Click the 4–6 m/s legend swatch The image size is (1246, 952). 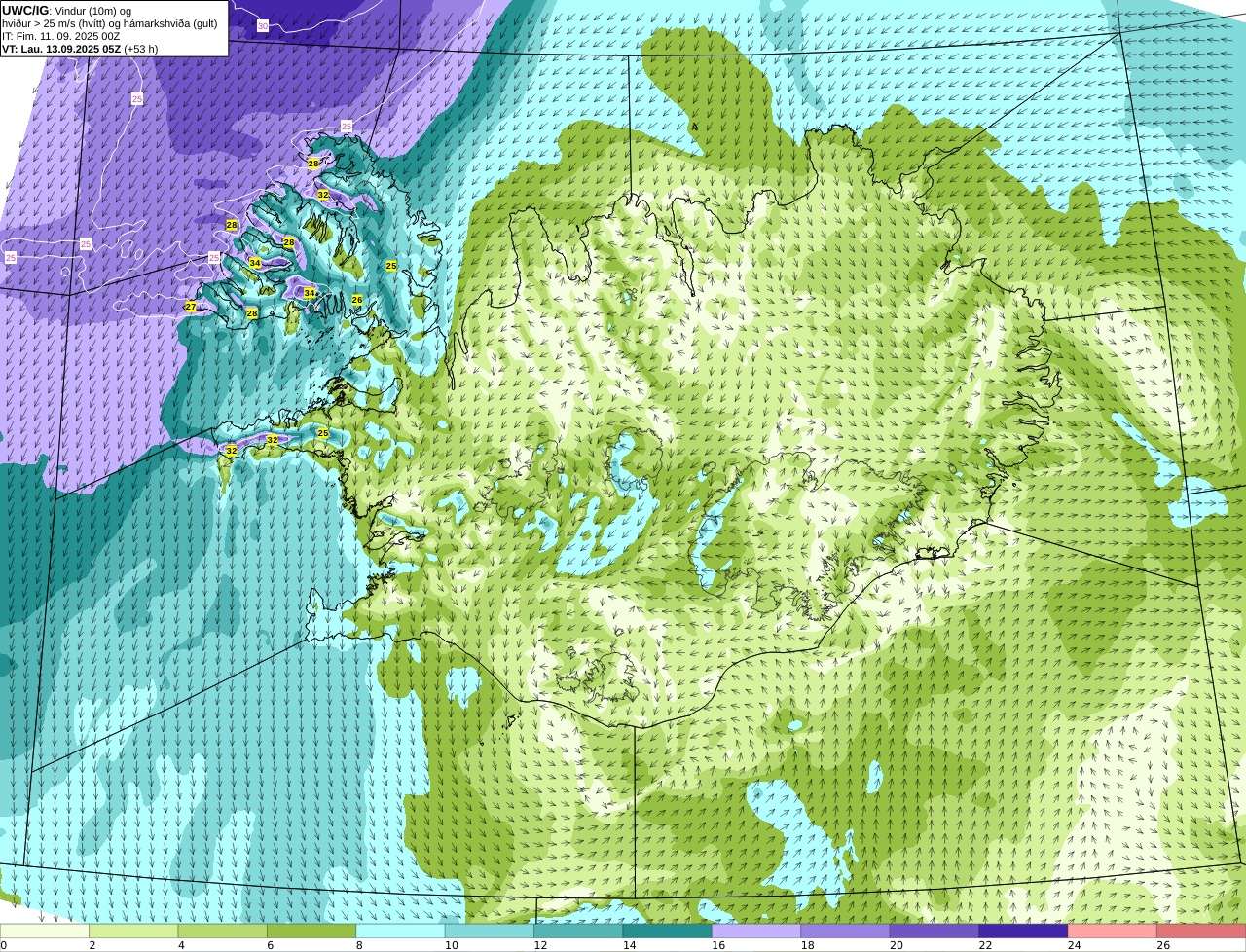[x=223, y=932]
